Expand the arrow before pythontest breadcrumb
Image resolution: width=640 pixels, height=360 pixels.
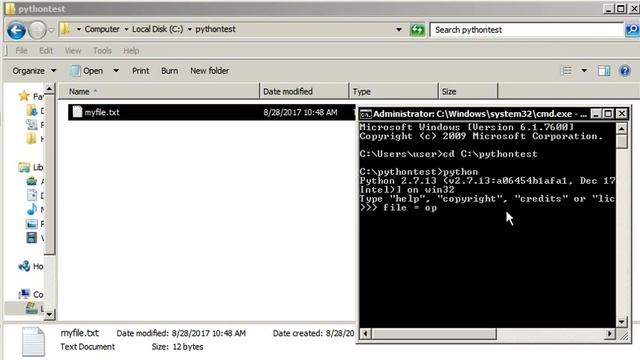click(190, 29)
